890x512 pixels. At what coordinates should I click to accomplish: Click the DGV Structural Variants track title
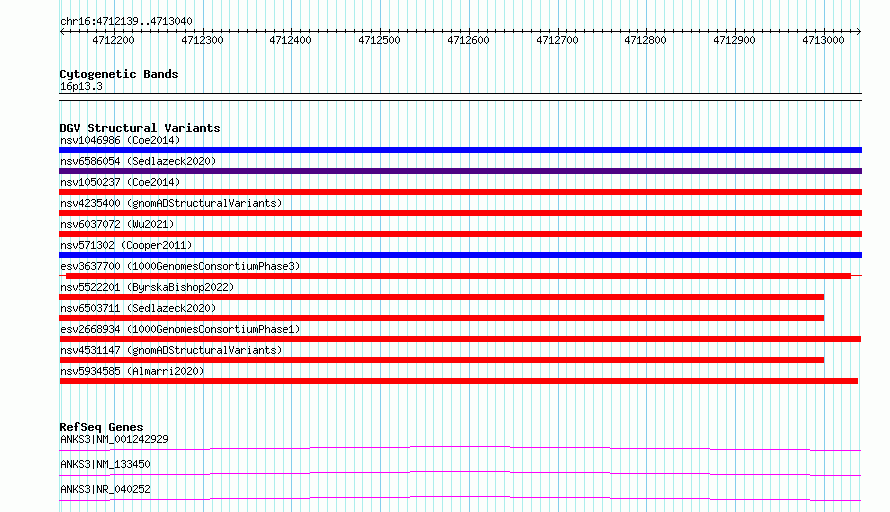(x=140, y=128)
